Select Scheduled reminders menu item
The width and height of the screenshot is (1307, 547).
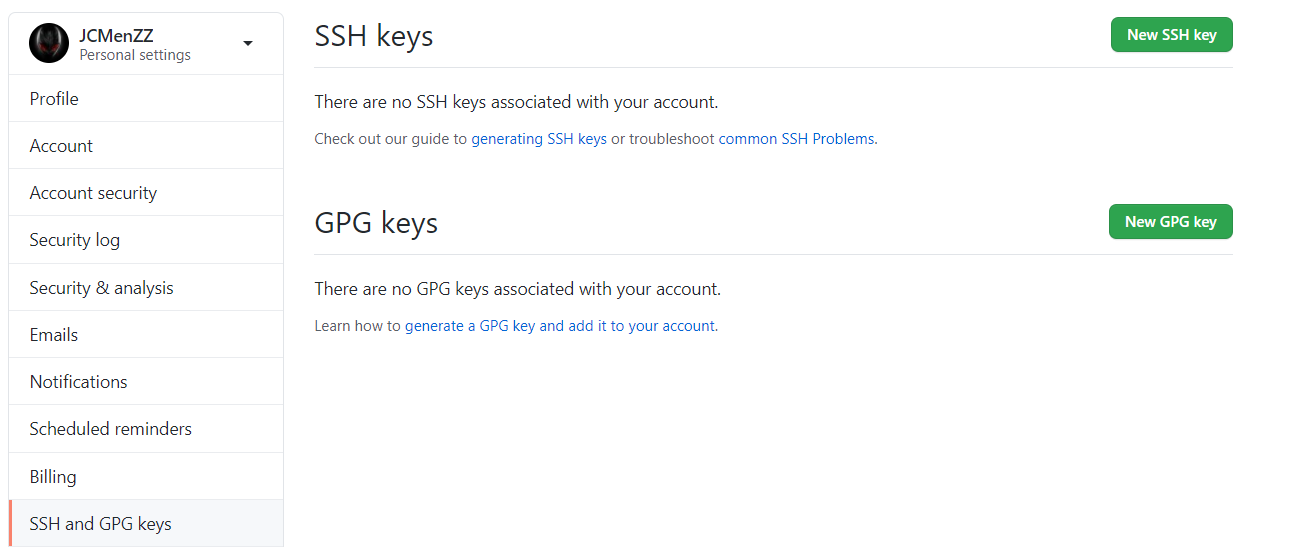pos(110,429)
